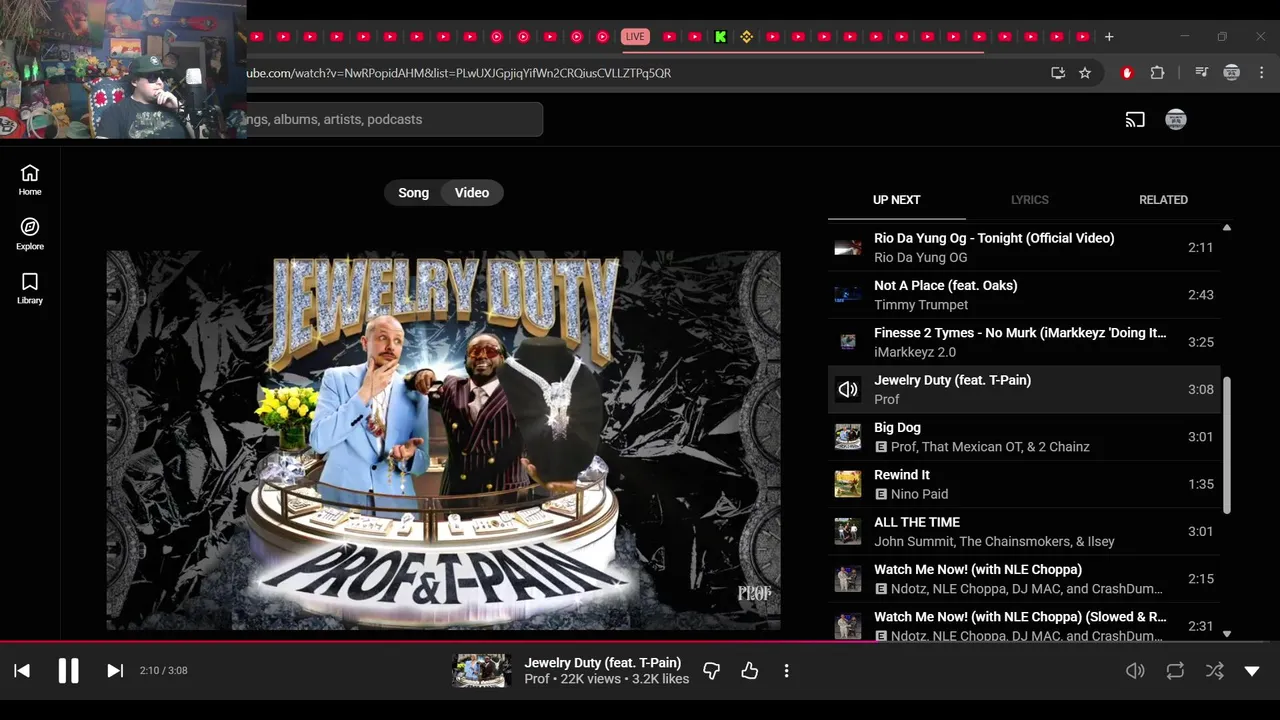Open browser extensions puzzle icon
Viewport: 1280px width, 720px height.
coord(1158,73)
